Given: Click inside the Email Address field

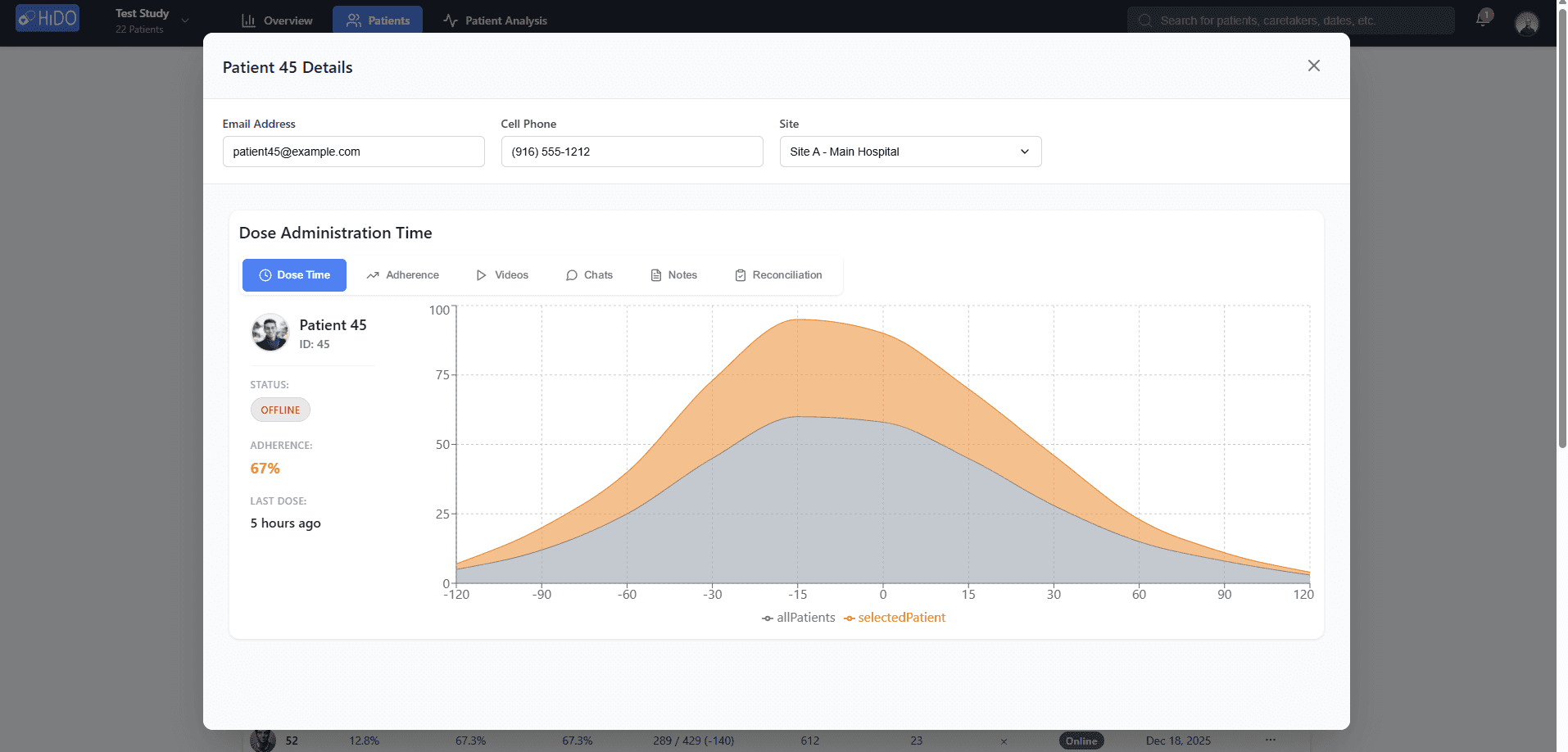Looking at the screenshot, I should coord(353,152).
